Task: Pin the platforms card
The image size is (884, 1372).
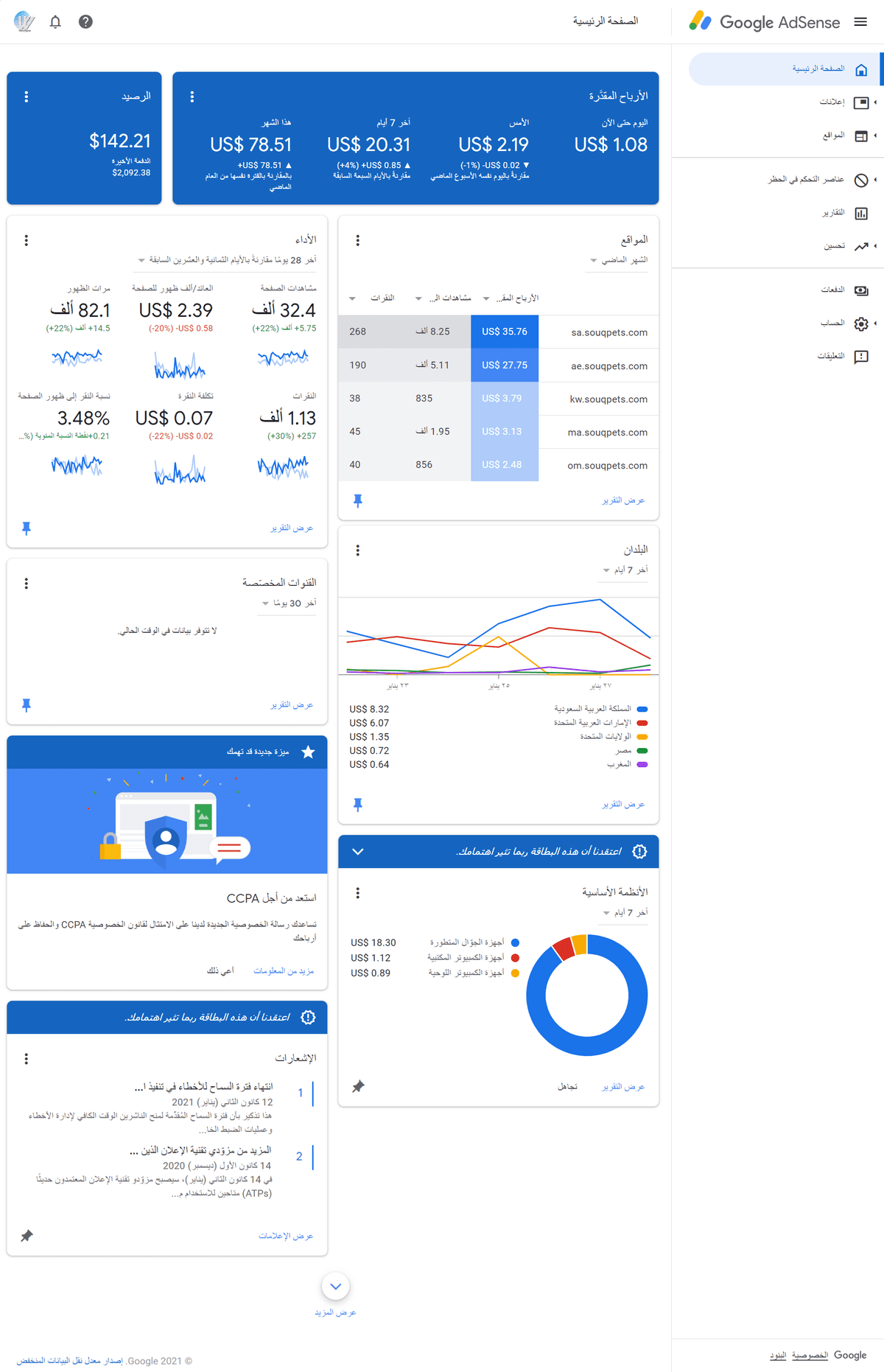Action: (358, 1087)
